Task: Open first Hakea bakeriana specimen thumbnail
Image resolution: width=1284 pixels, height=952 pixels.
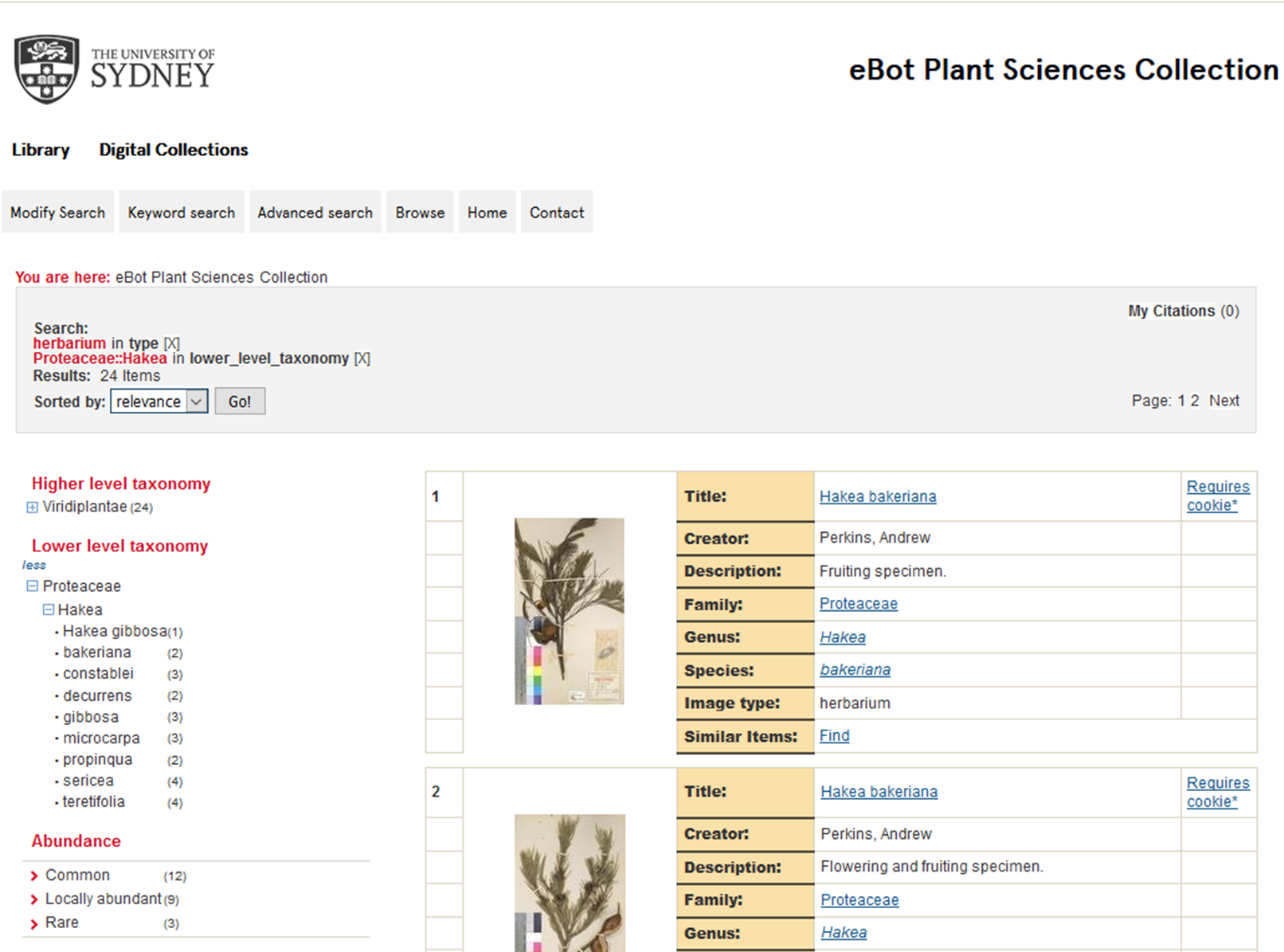Action: (569, 611)
